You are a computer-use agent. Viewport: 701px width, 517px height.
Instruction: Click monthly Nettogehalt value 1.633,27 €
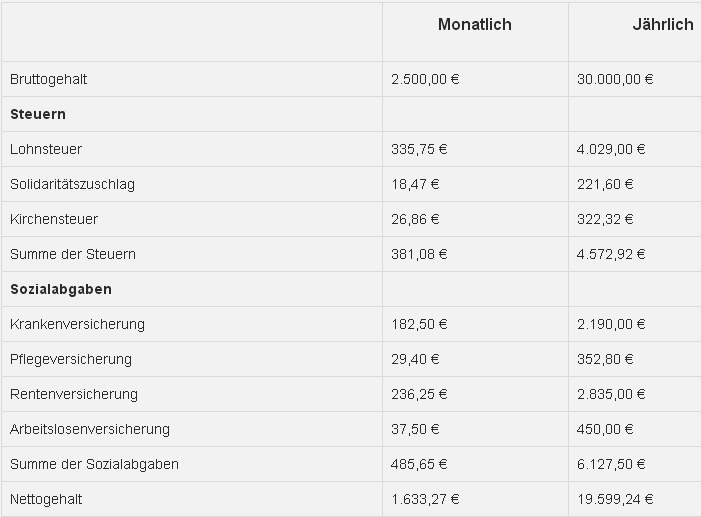pos(425,499)
